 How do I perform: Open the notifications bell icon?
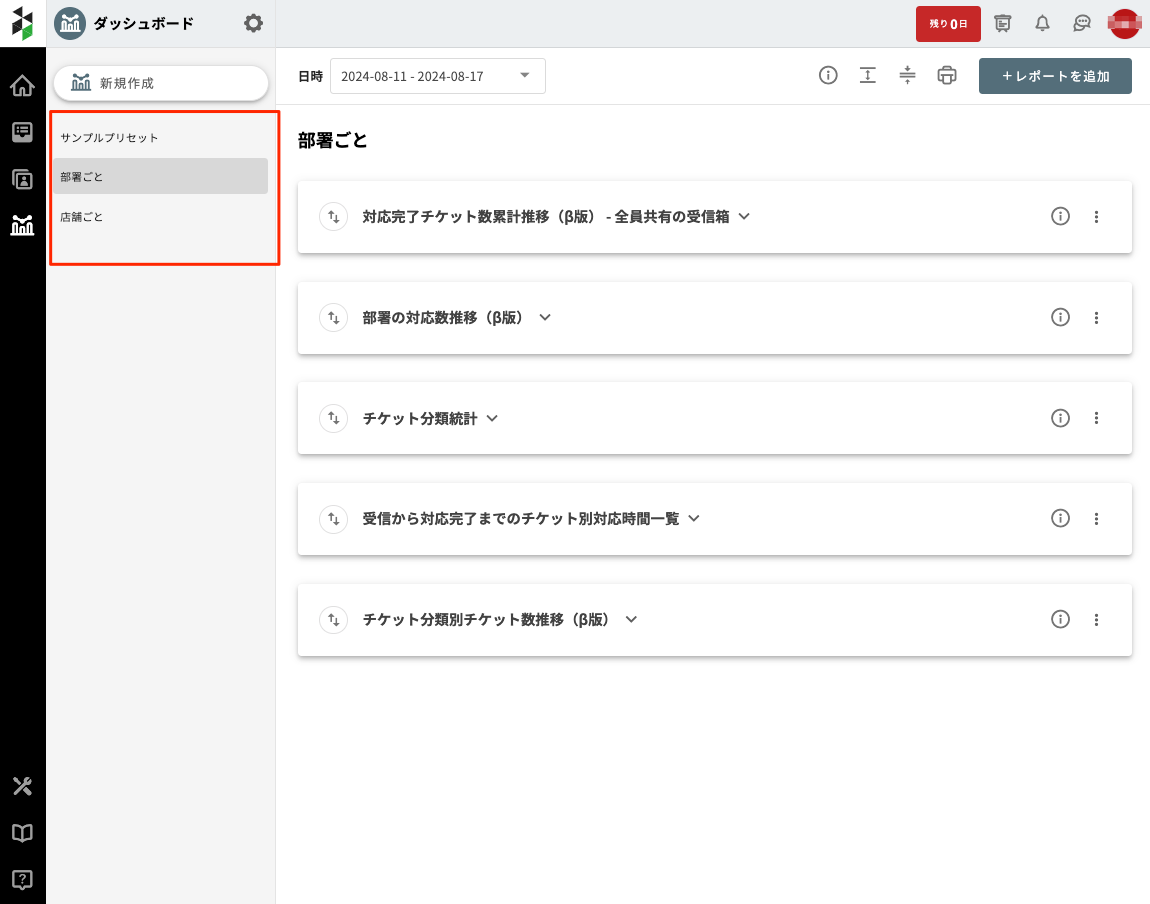click(1042, 23)
